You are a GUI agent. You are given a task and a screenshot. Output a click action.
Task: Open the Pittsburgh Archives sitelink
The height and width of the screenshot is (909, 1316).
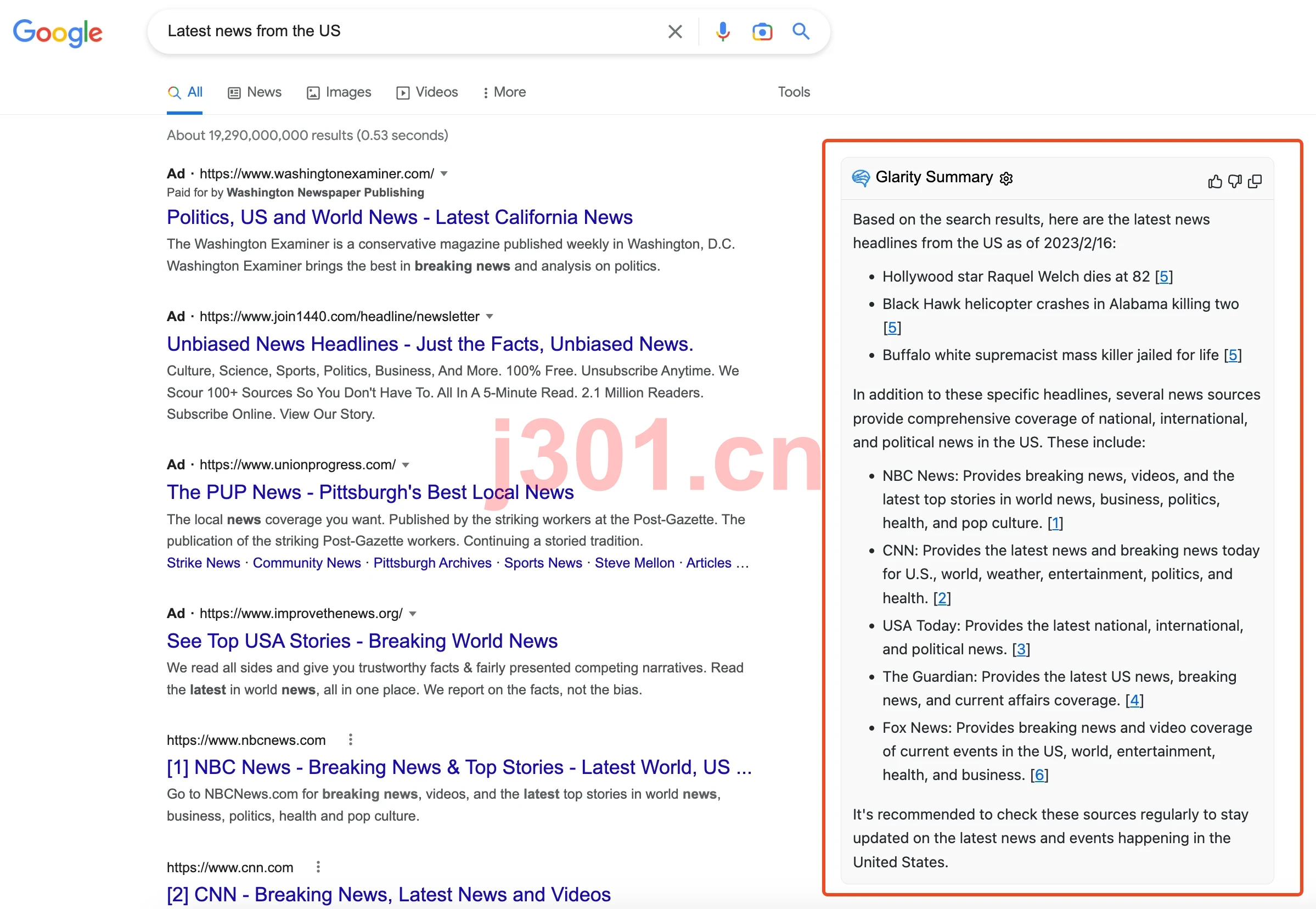click(x=432, y=563)
